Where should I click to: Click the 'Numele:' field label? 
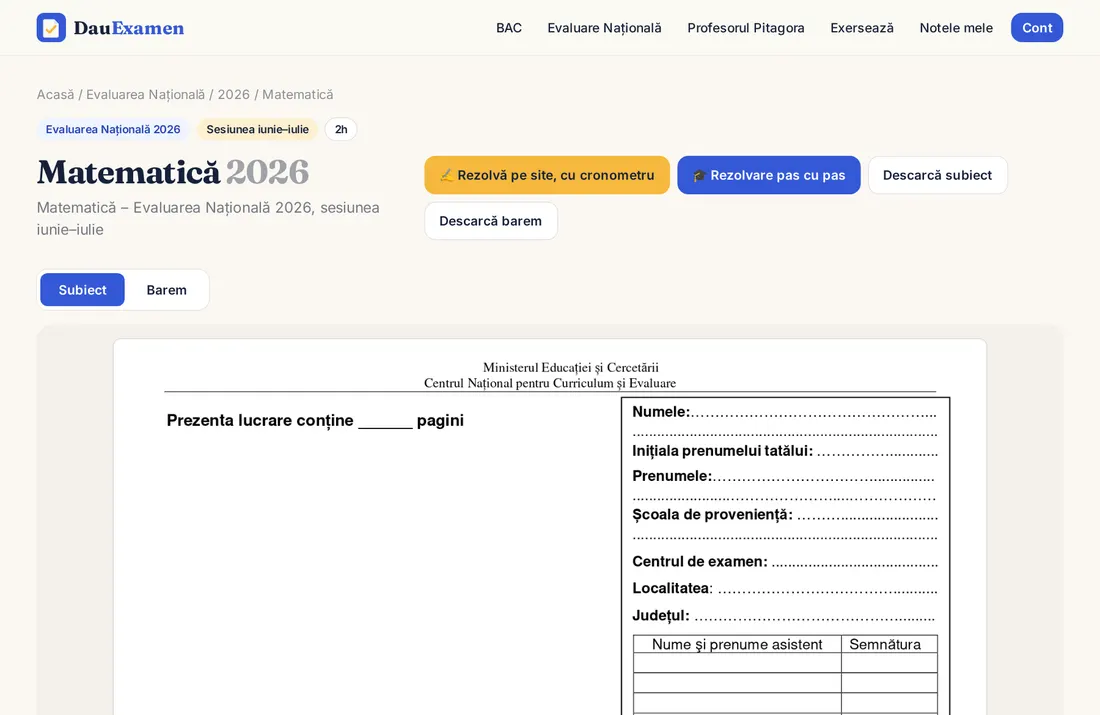coord(662,412)
